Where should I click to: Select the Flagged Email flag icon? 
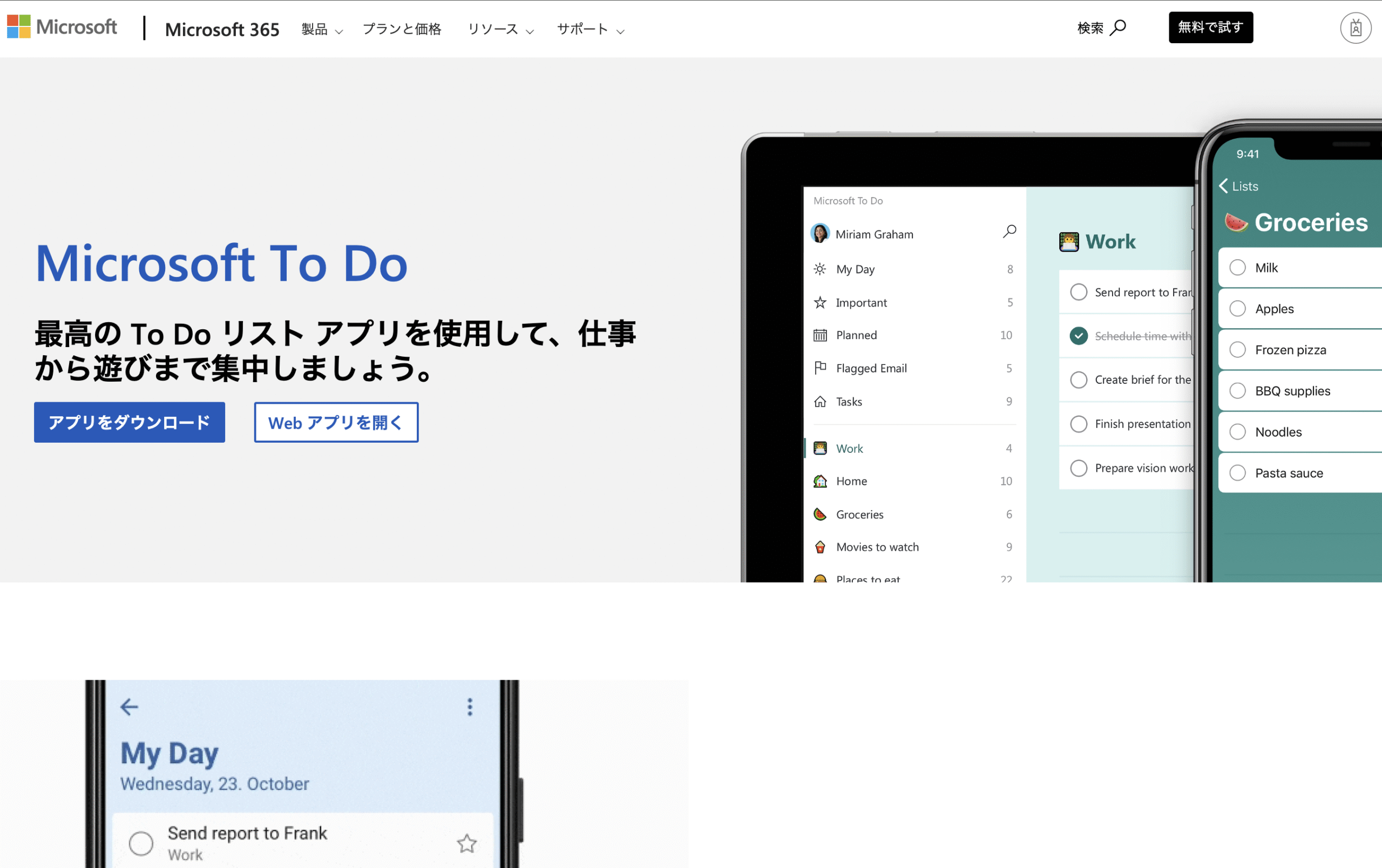click(x=820, y=368)
